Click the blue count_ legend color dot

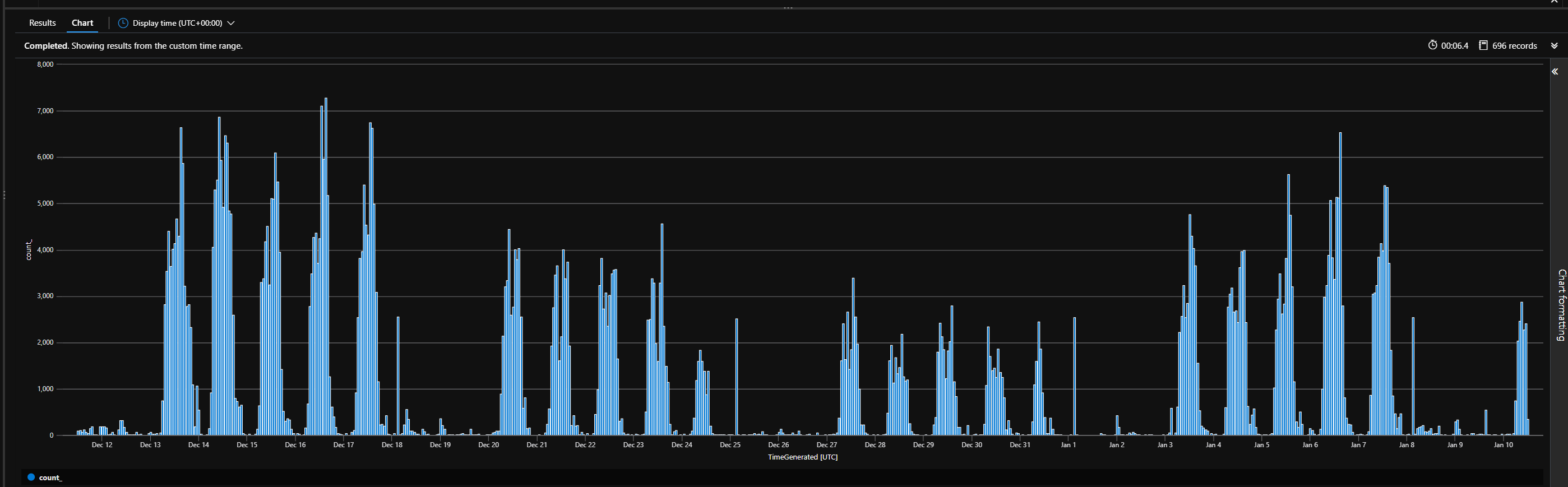coord(31,477)
